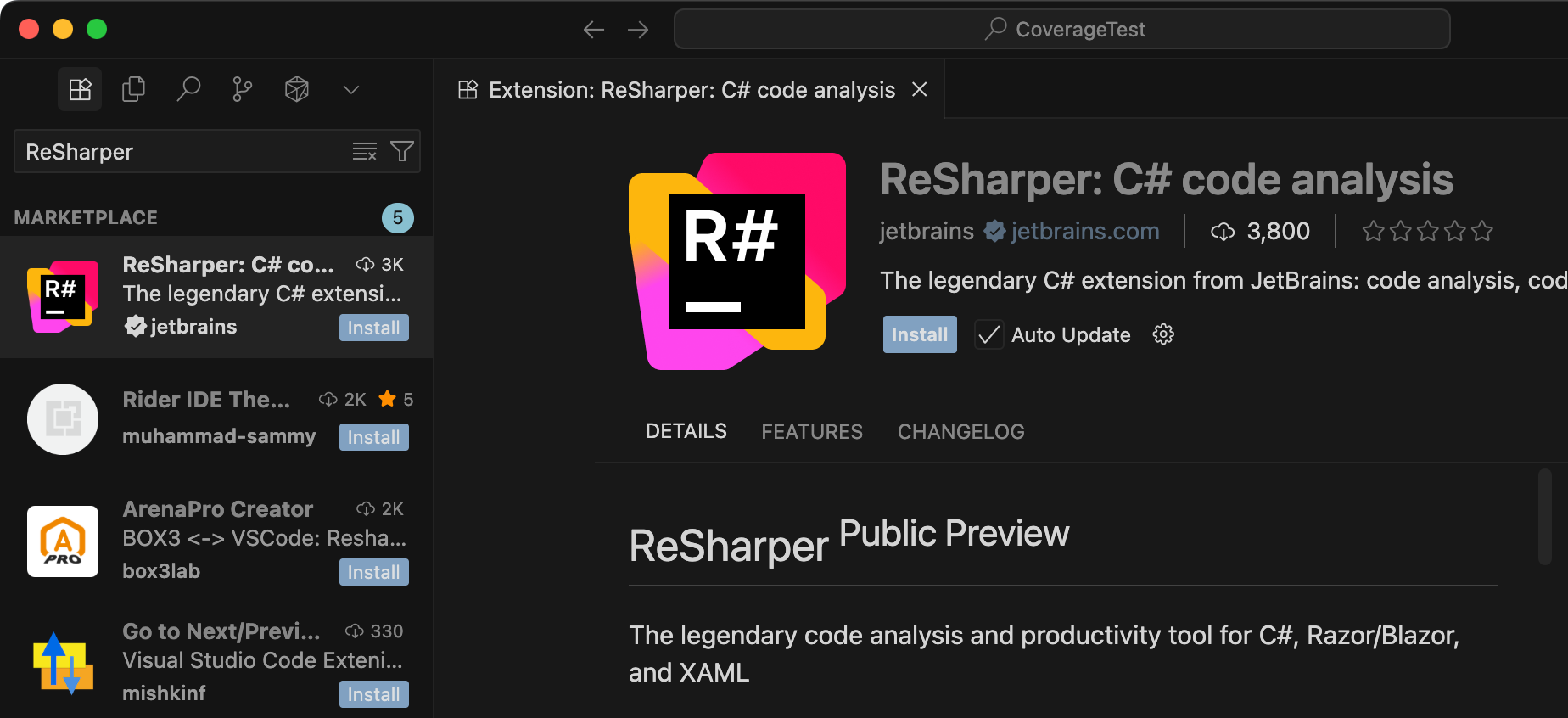Open the extension filter funnel icon

point(401,152)
